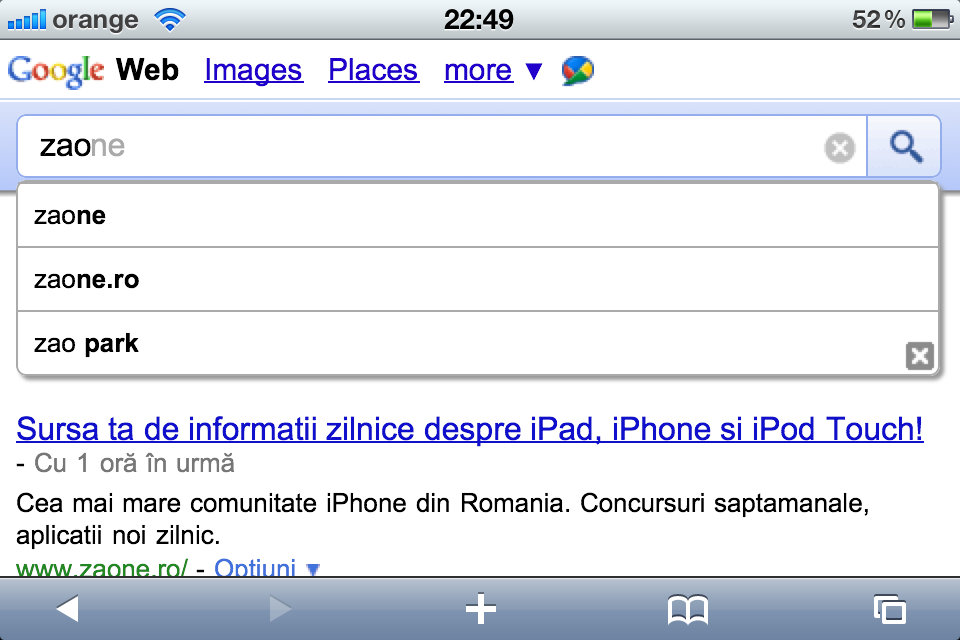Image resolution: width=960 pixels, height=640 pixels.
Task: Switch to the Images tab
Action: tap(253, 70)
